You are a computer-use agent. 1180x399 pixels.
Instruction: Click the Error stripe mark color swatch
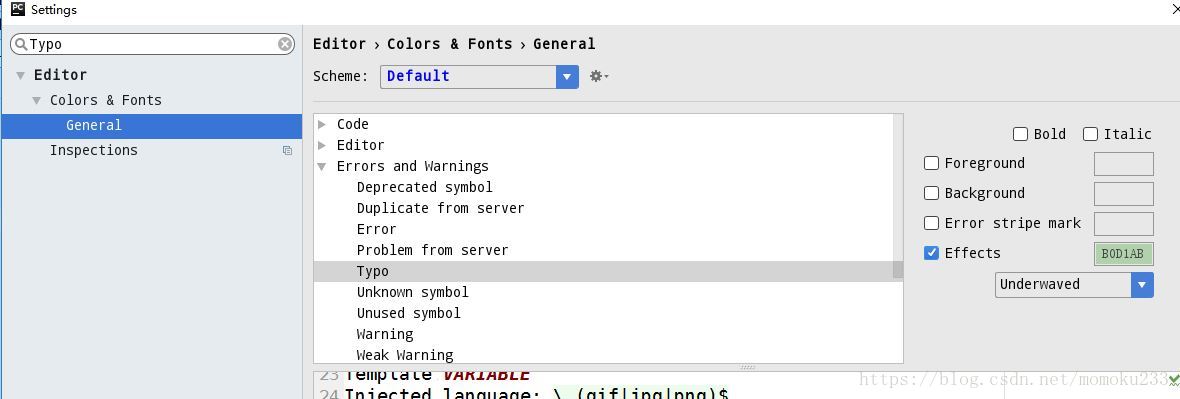[1123, 224]
